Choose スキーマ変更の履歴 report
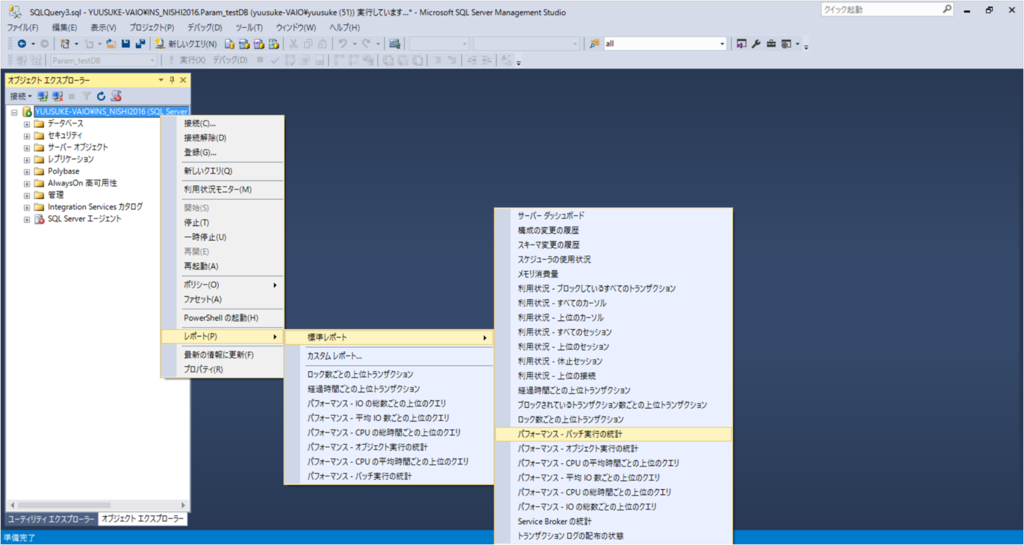 pyautogui.click(x=614, y=245)
